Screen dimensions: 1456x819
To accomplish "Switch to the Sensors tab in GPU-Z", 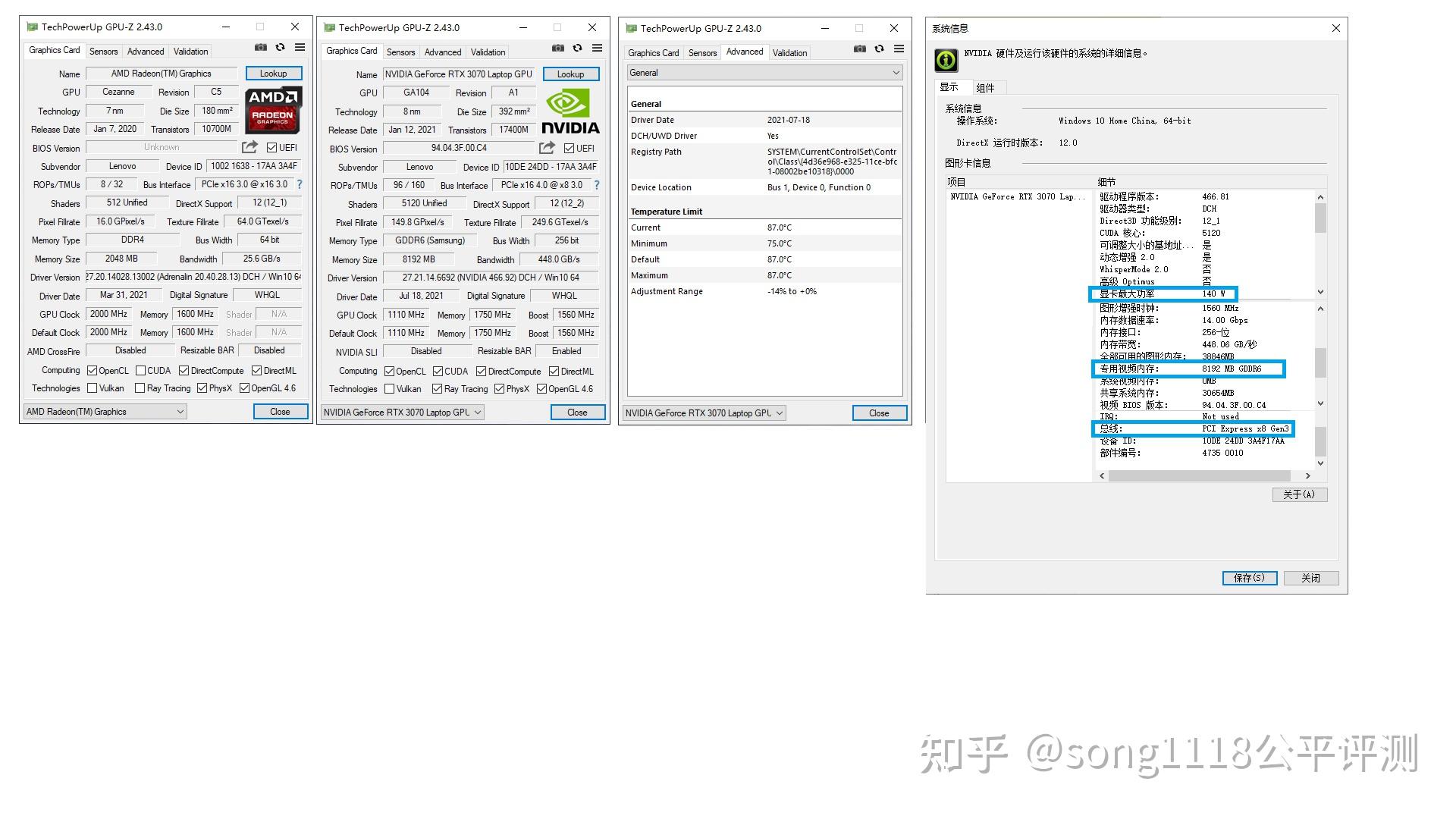I will click(x=103, y=51).
